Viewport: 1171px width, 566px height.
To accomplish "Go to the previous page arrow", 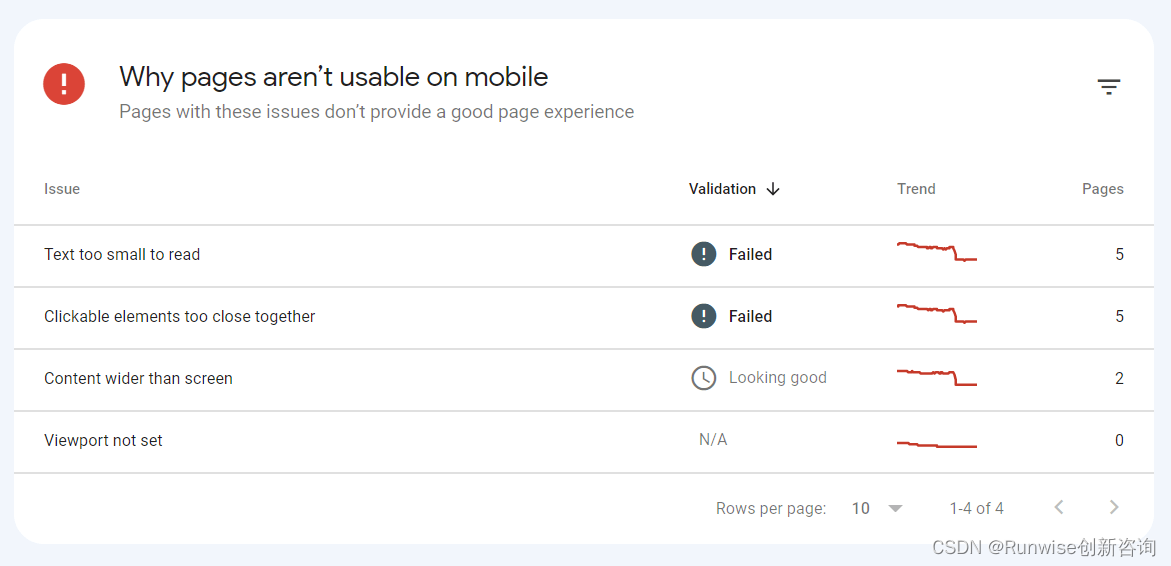I will click(x=1059, y=508).
